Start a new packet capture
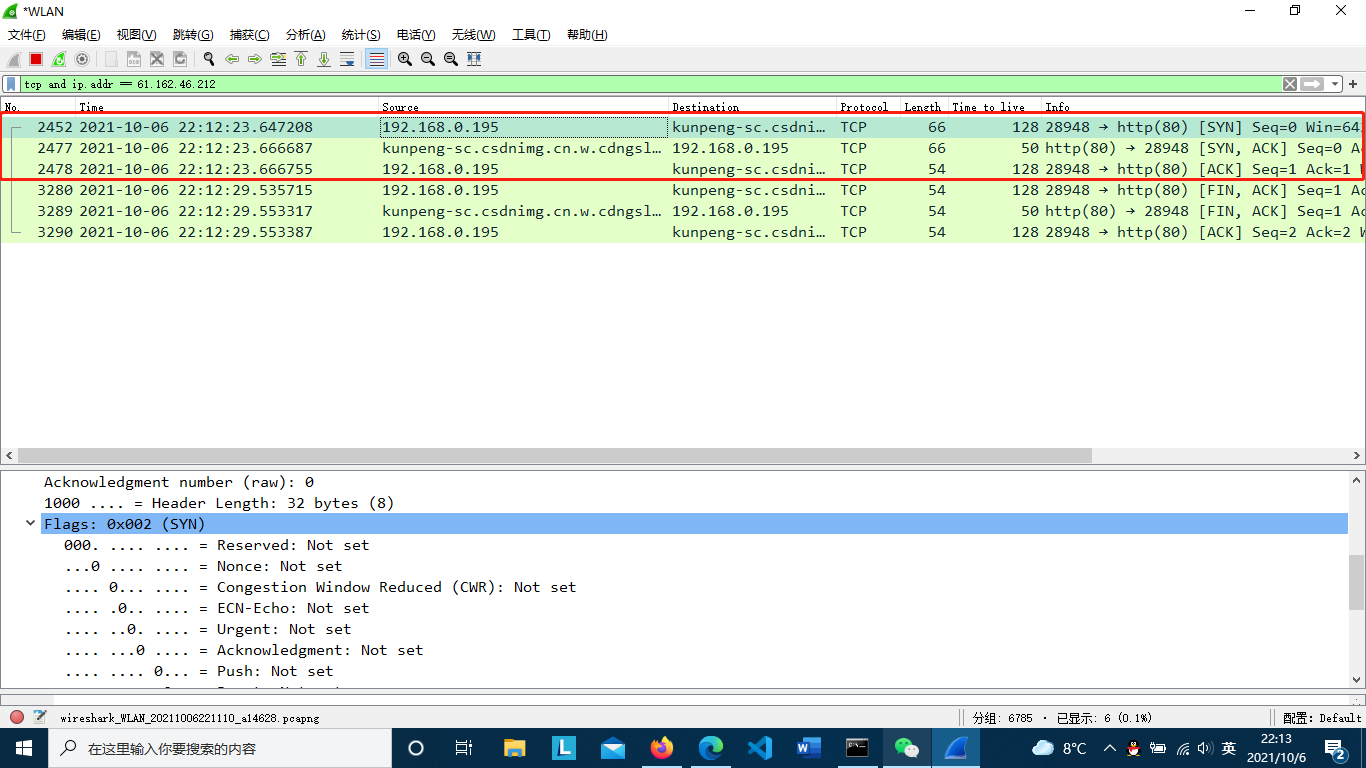The image size is (1366, 768). [x=13, y=59]
